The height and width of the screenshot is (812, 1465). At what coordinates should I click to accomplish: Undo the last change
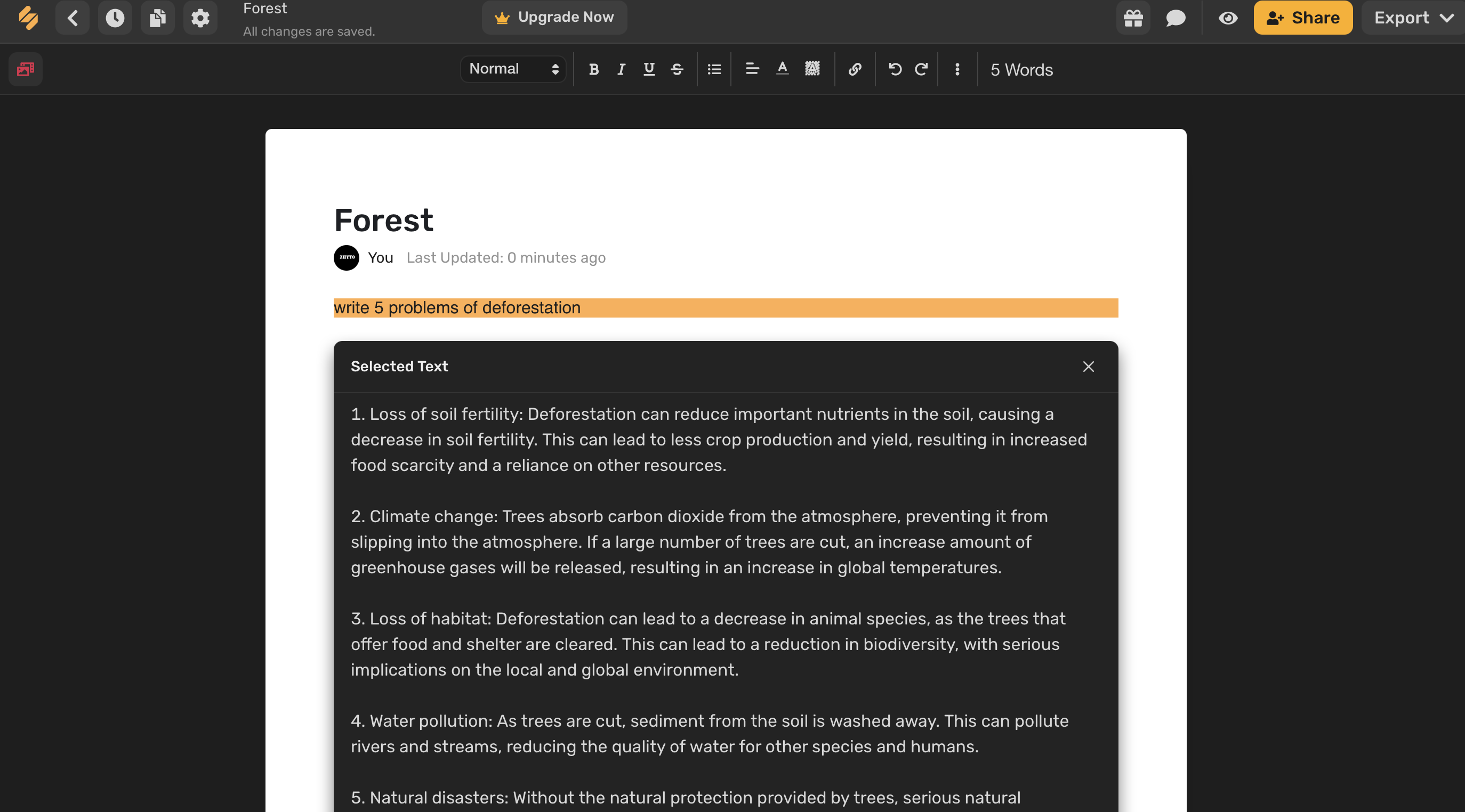(895, 69)
